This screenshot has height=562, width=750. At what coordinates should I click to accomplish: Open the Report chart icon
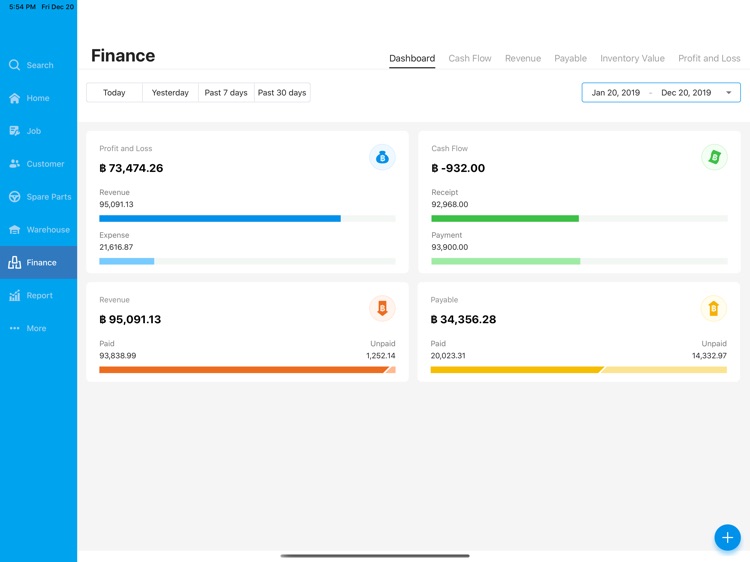coord(14,295)
